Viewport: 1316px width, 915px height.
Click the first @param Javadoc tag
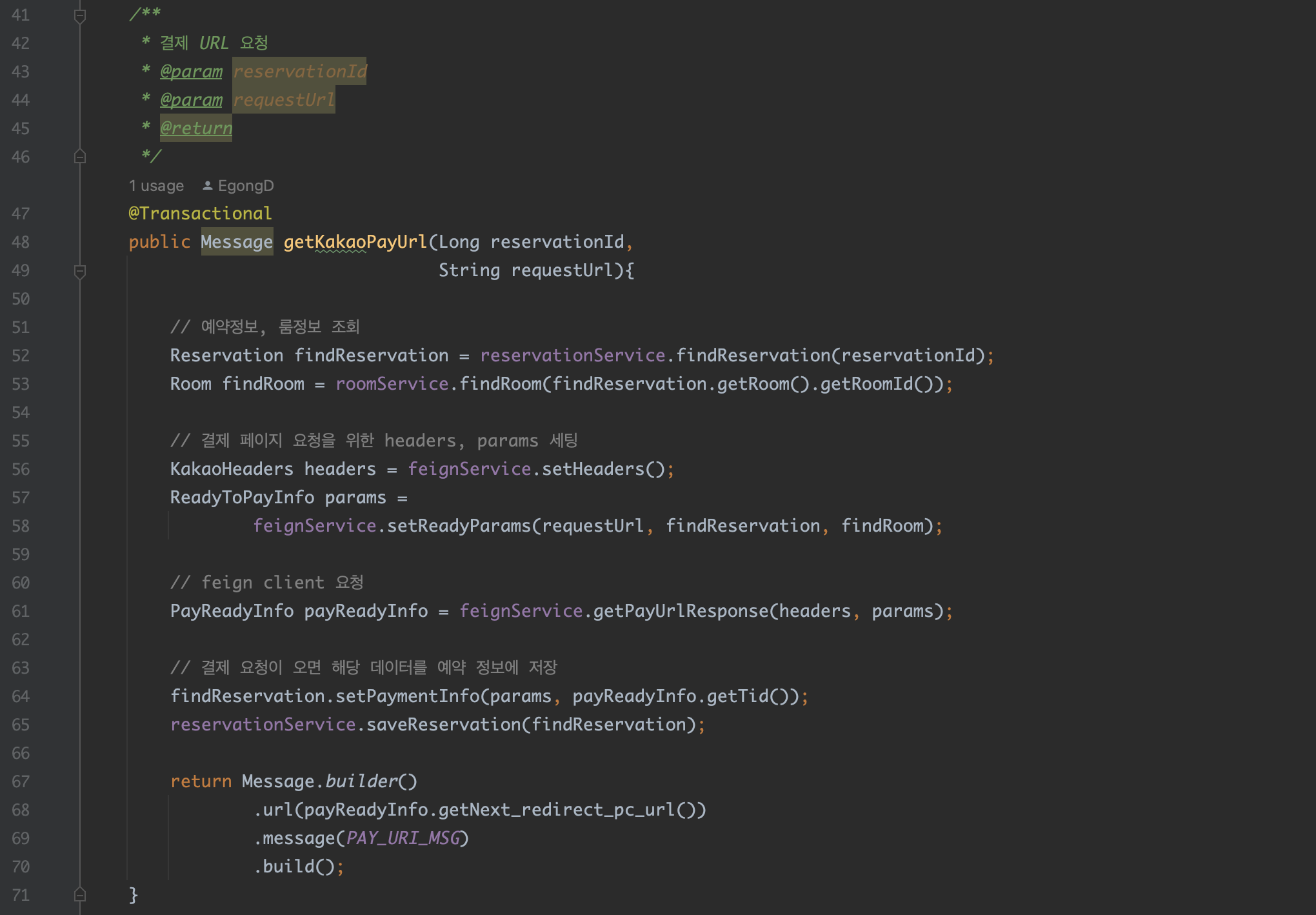coord(191,72)
